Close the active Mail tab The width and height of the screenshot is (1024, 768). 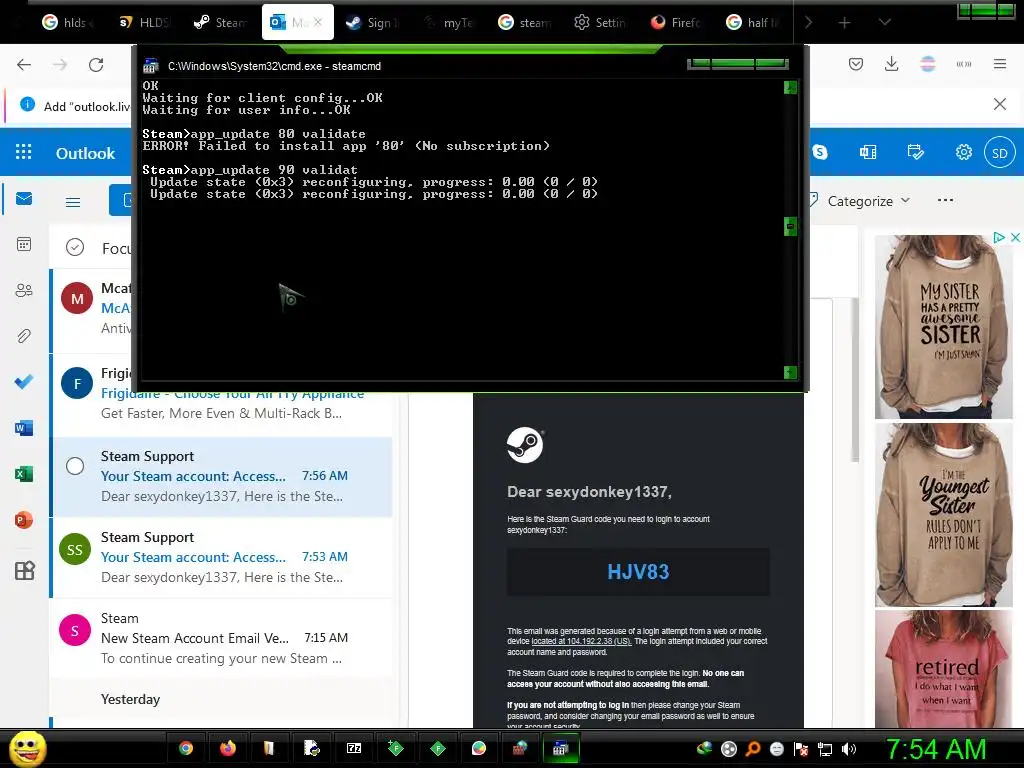click(318, 22)
